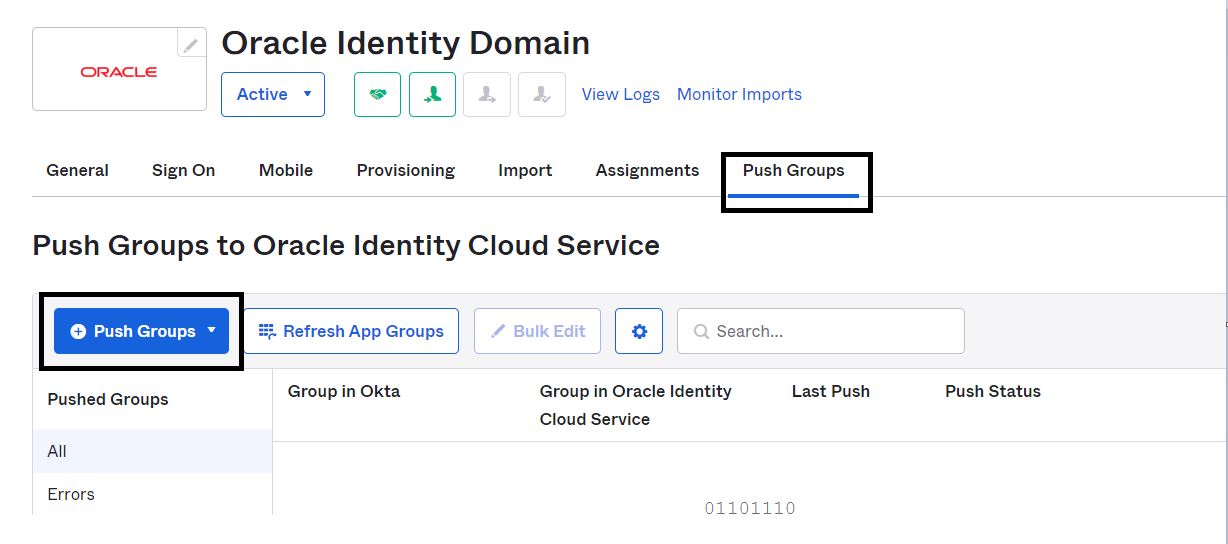Click the Refresh App Groups button
Image resolution: width=1228 pixels, height=544 pixels.
coord(351,331)
